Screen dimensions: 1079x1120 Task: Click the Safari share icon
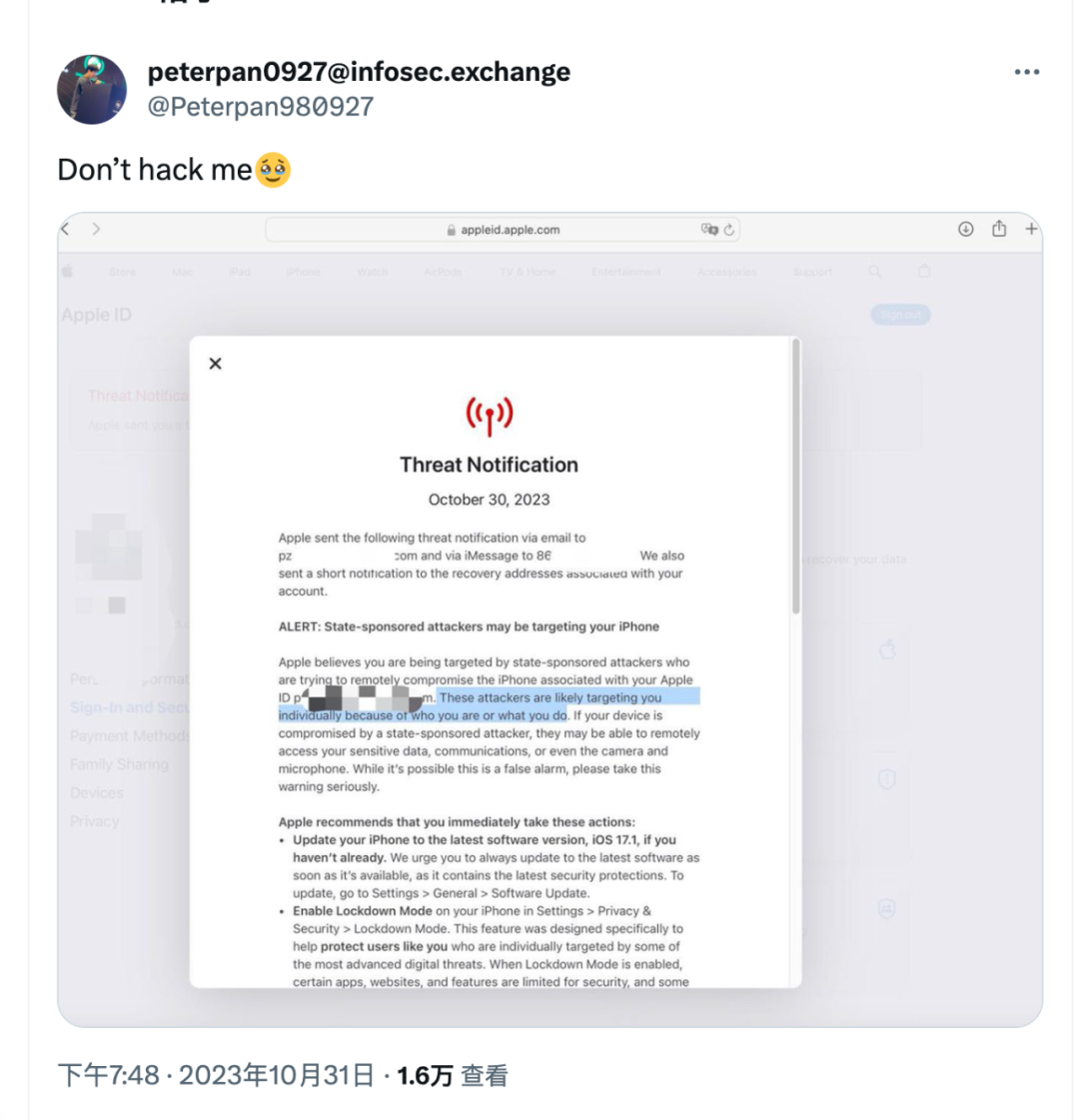pyautogui.click(x=999, y=229)
